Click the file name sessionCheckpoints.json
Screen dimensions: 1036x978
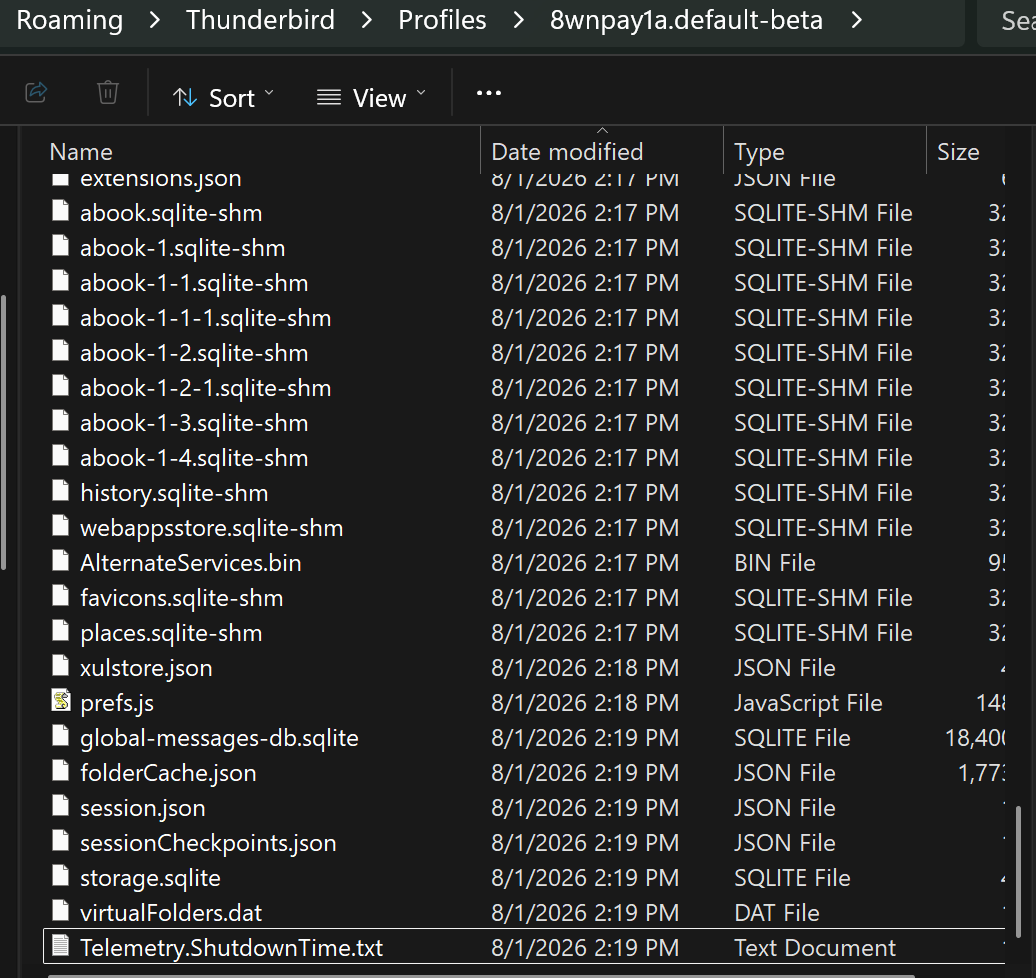[x=208, y=843]
